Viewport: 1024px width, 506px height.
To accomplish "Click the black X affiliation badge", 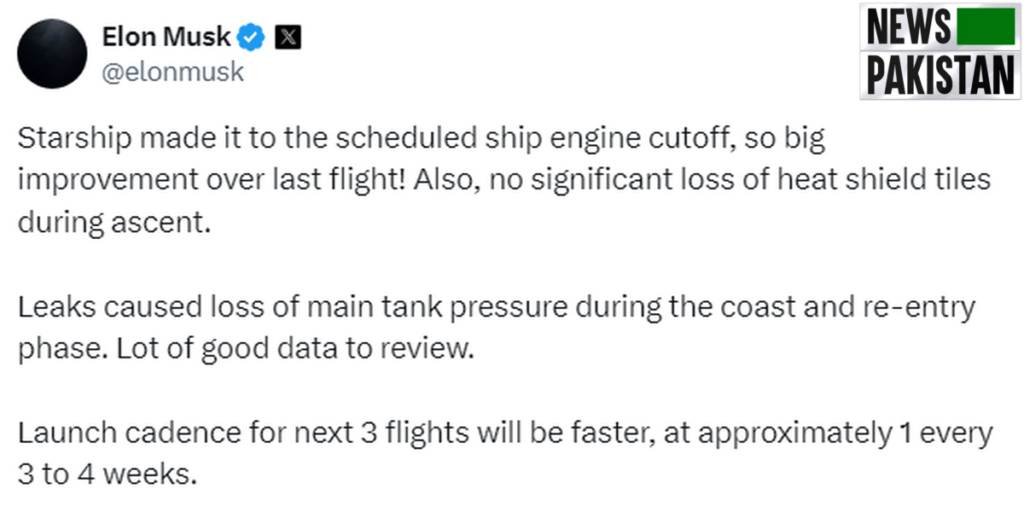I will pos(287,37).
